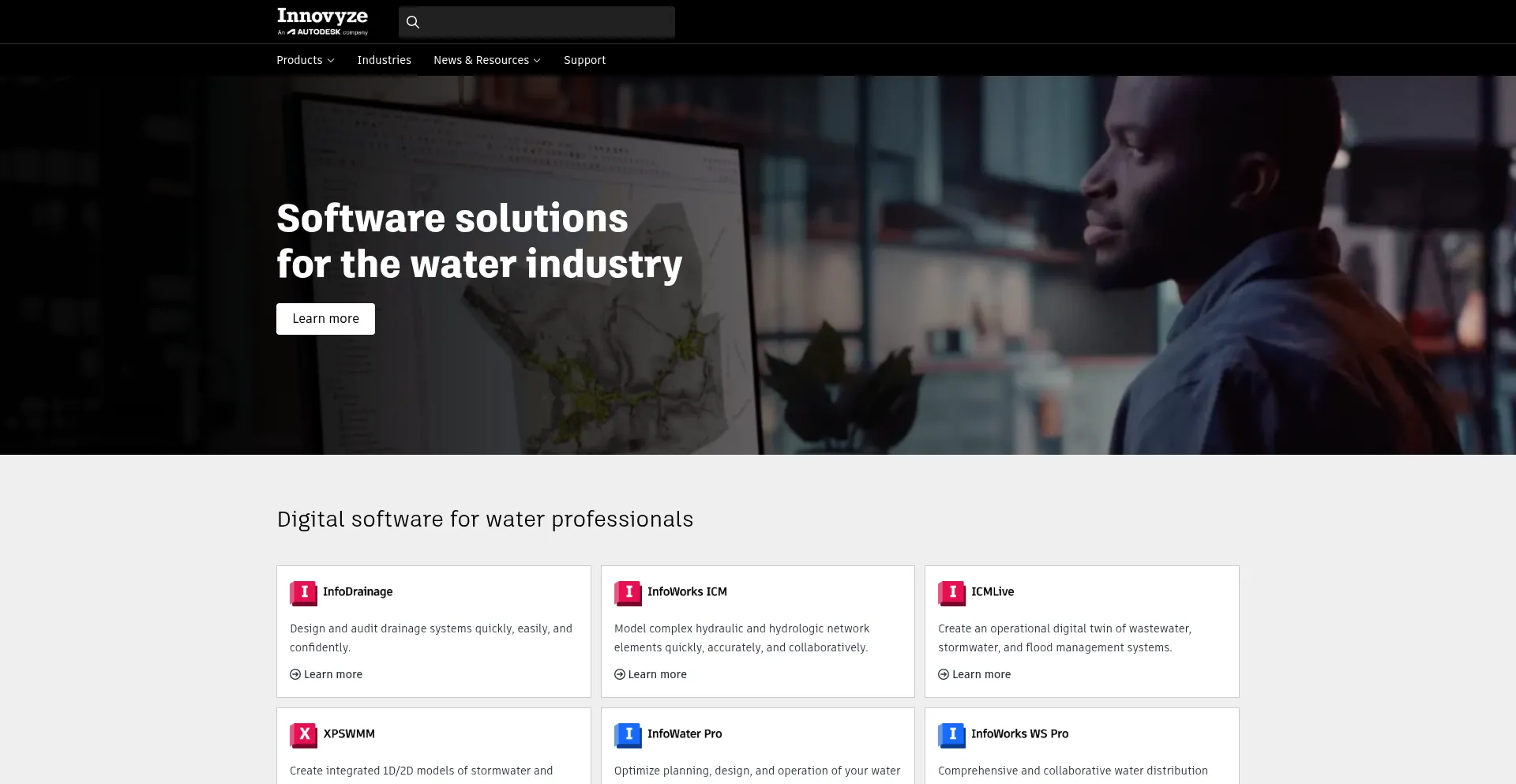Open the ICMLive title link

pos(993,591)
